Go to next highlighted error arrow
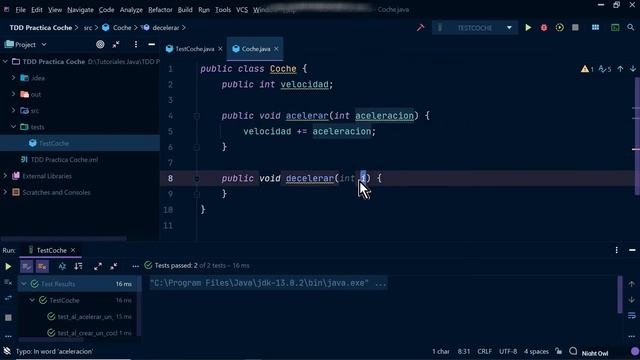The height and width of the screenshot is (360, 640). click(633, 69)
